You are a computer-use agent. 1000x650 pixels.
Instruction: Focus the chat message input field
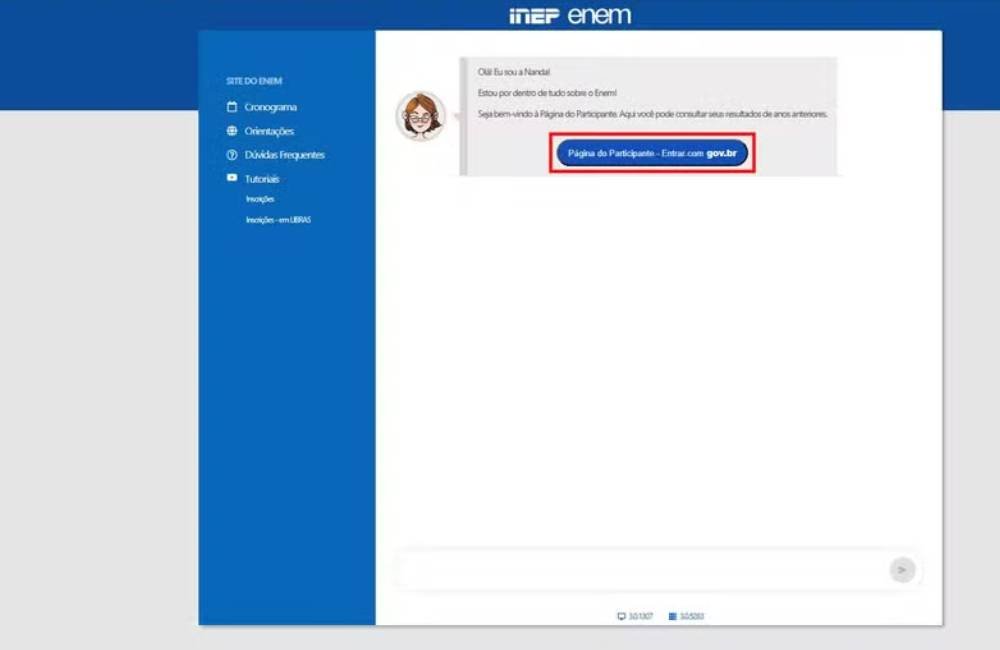click(640, 570)
